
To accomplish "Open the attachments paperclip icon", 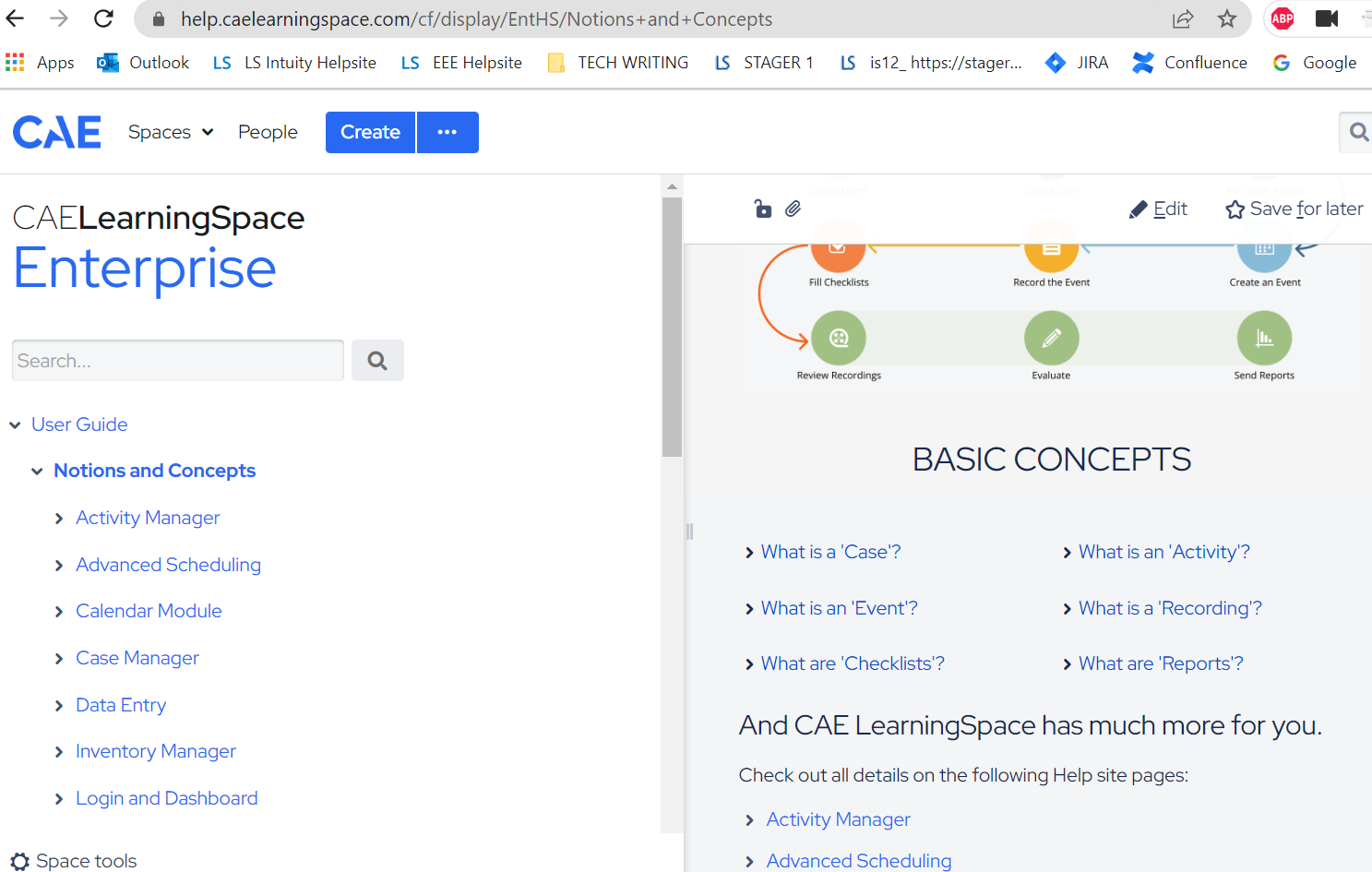I will pyautogui.click(x=793, y=209).
